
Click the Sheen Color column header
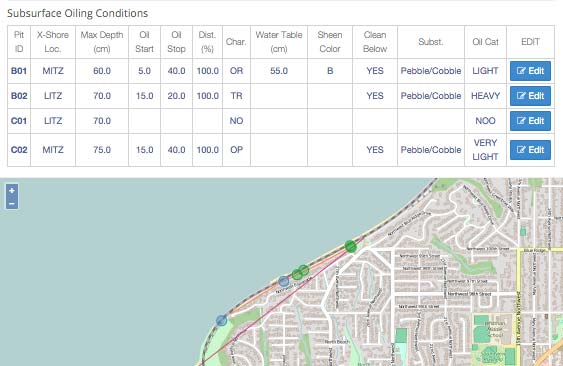click(x=330, y=42)
